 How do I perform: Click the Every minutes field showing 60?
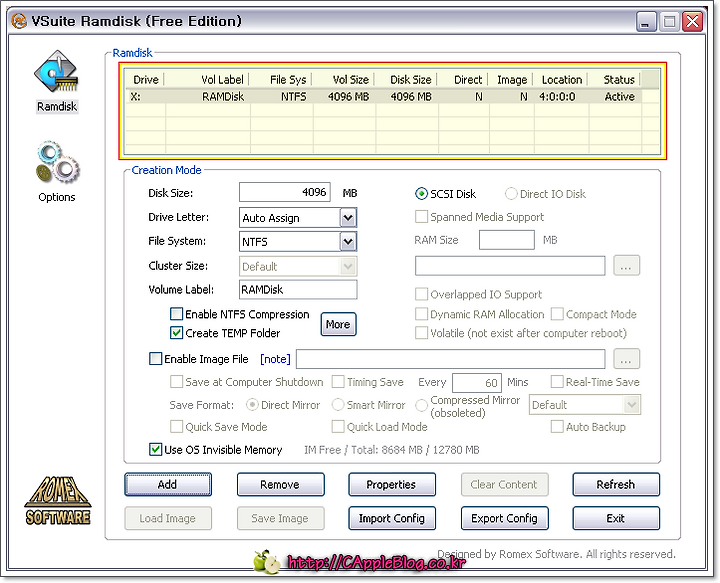[477, 382]
